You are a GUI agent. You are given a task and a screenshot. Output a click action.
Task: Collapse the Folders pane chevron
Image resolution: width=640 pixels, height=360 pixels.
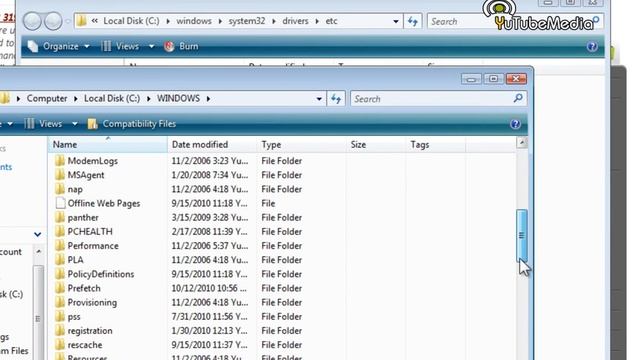pos(38,234)
